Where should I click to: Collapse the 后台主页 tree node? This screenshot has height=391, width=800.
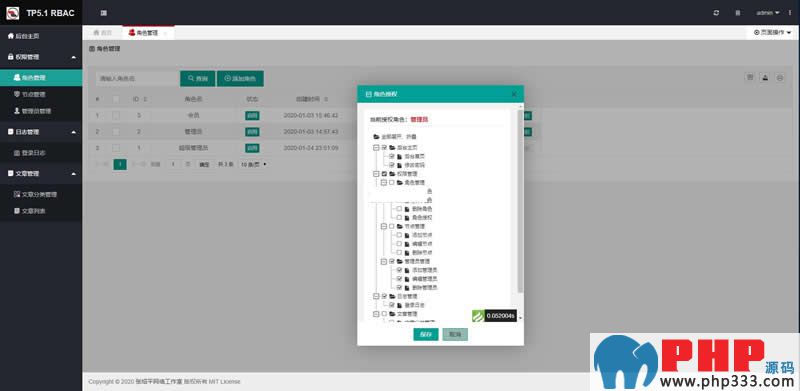376,148
